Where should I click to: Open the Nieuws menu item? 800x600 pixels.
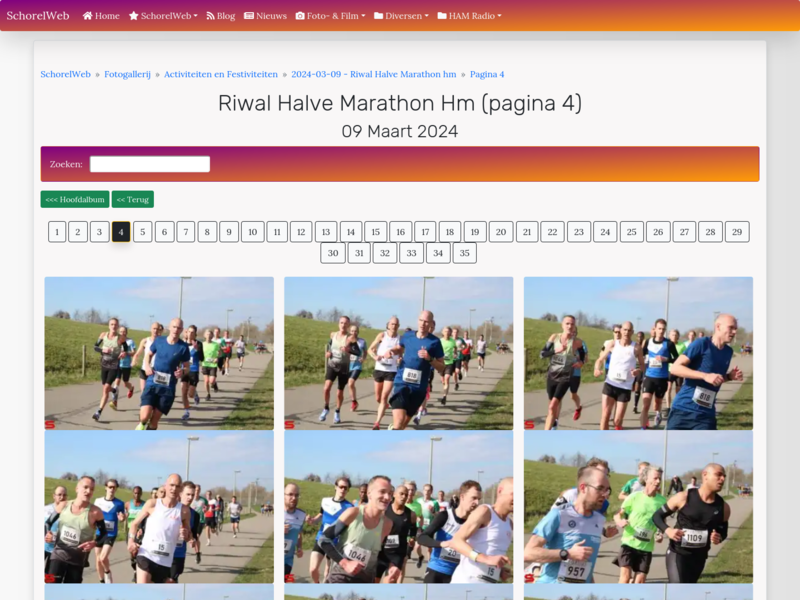(x=265, y=16)
